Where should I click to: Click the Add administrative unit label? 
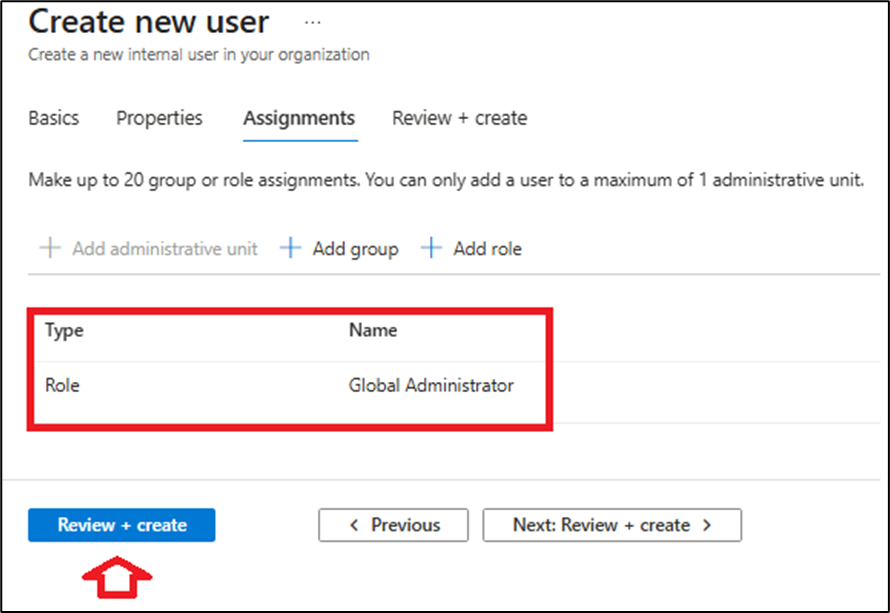point(164,249)
